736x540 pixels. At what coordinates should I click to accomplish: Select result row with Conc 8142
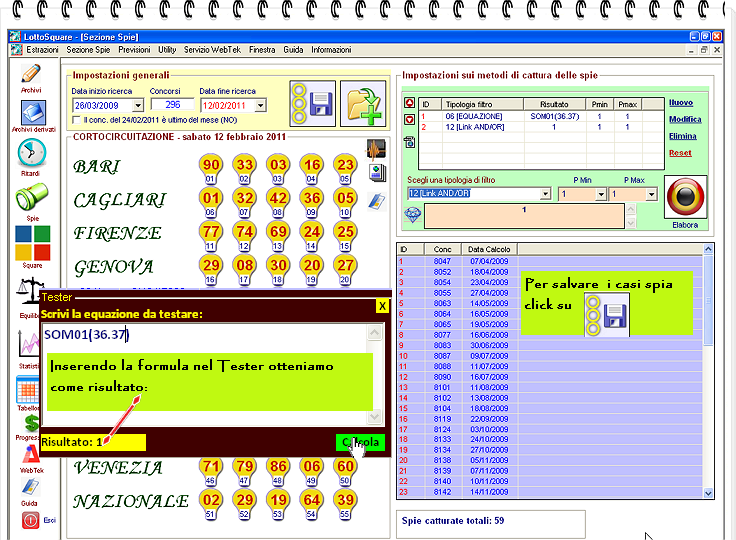[x=550, y=492]
